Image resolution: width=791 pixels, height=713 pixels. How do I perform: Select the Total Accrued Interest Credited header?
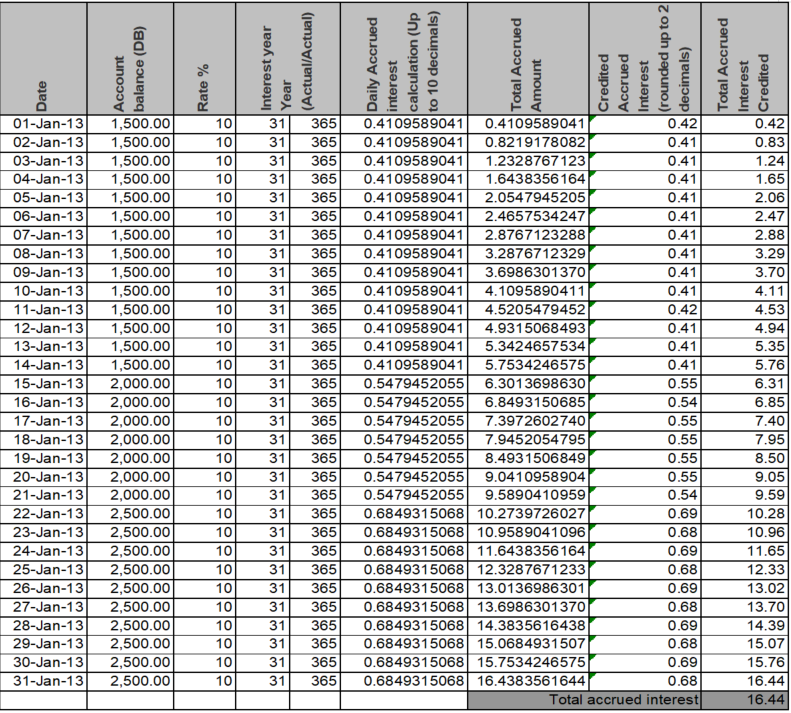click(743, 58)
